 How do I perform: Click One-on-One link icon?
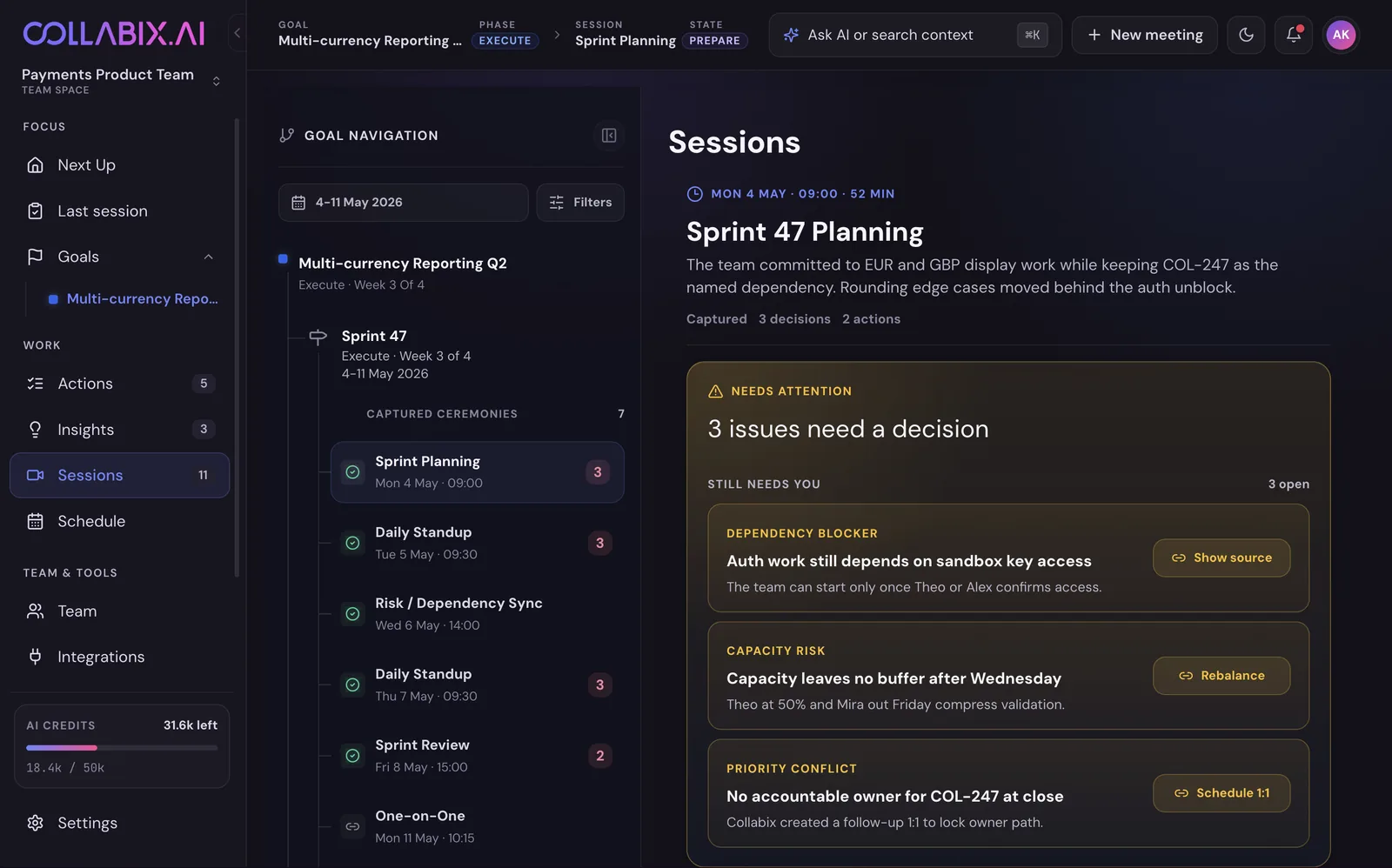pyautogui.click(x=352, y=826)
